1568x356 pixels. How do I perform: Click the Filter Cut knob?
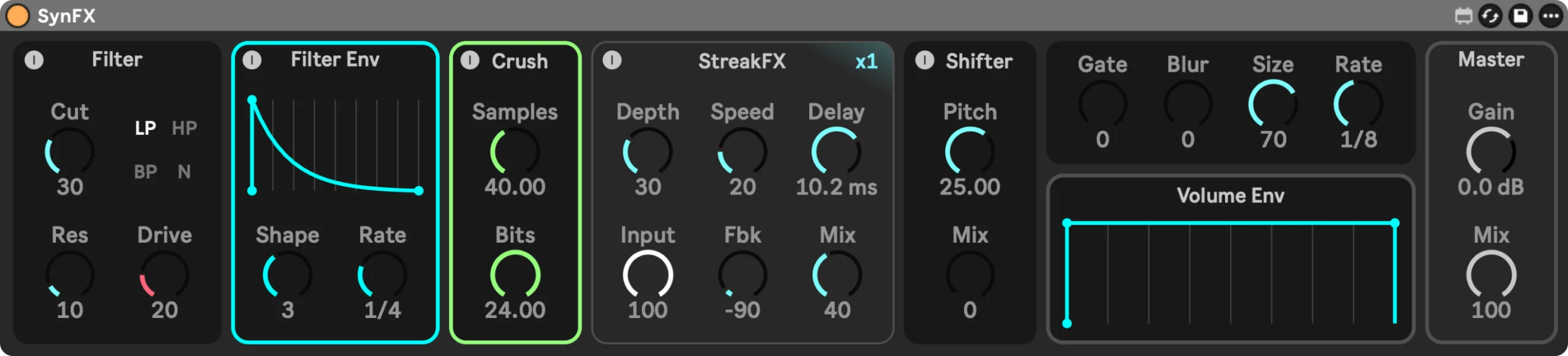70,152
